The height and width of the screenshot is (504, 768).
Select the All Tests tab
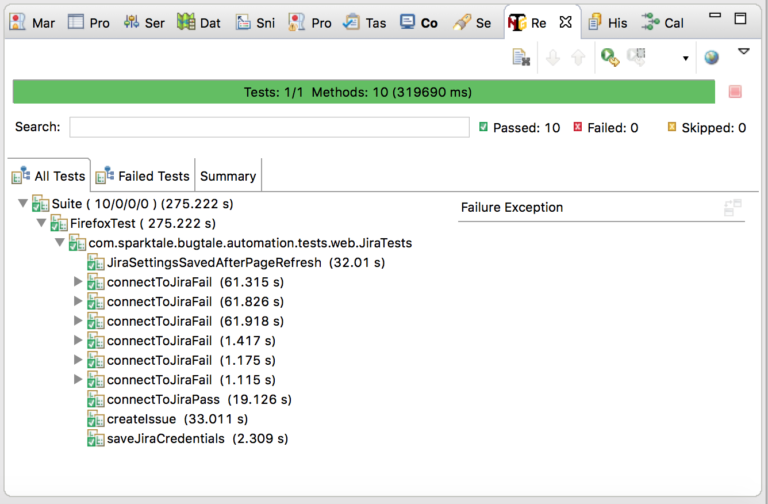point(49,176)
